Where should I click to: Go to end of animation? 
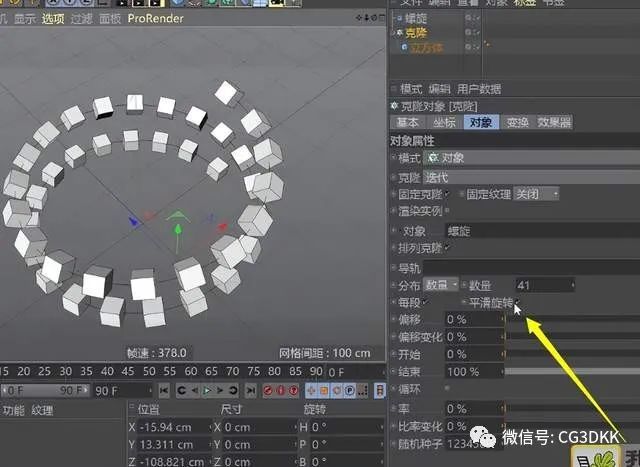[251, 391]
